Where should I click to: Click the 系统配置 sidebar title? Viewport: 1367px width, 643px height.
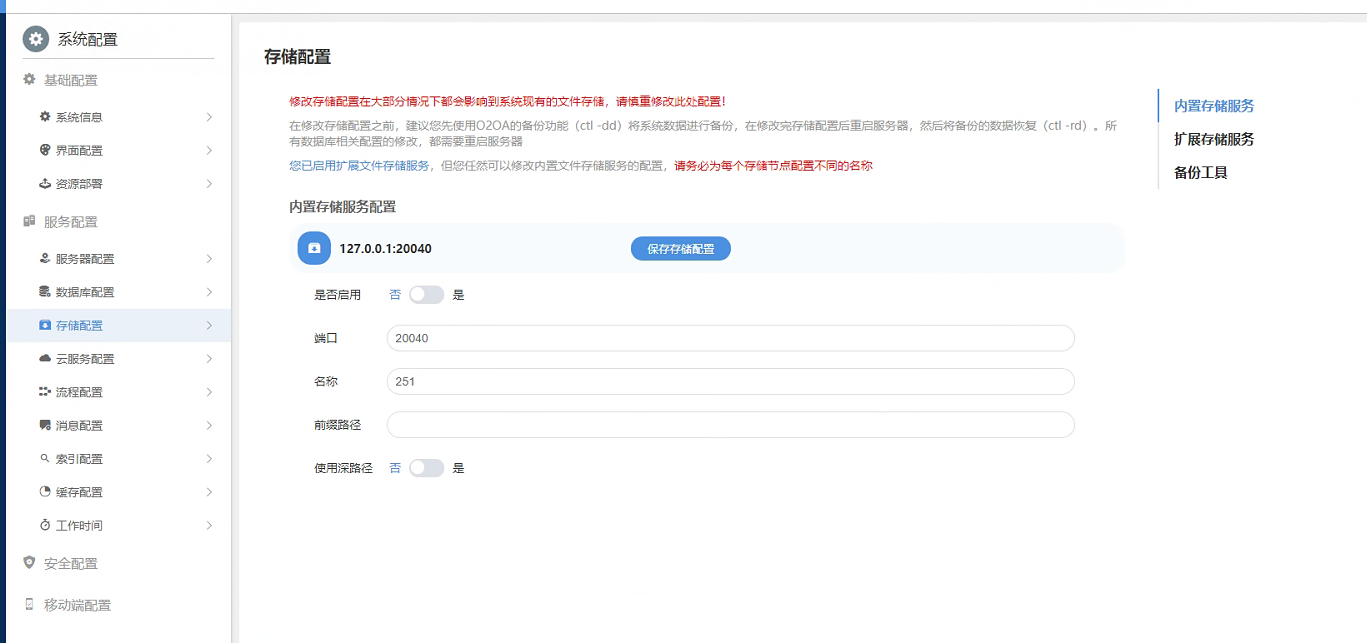[x=88, y=39]
